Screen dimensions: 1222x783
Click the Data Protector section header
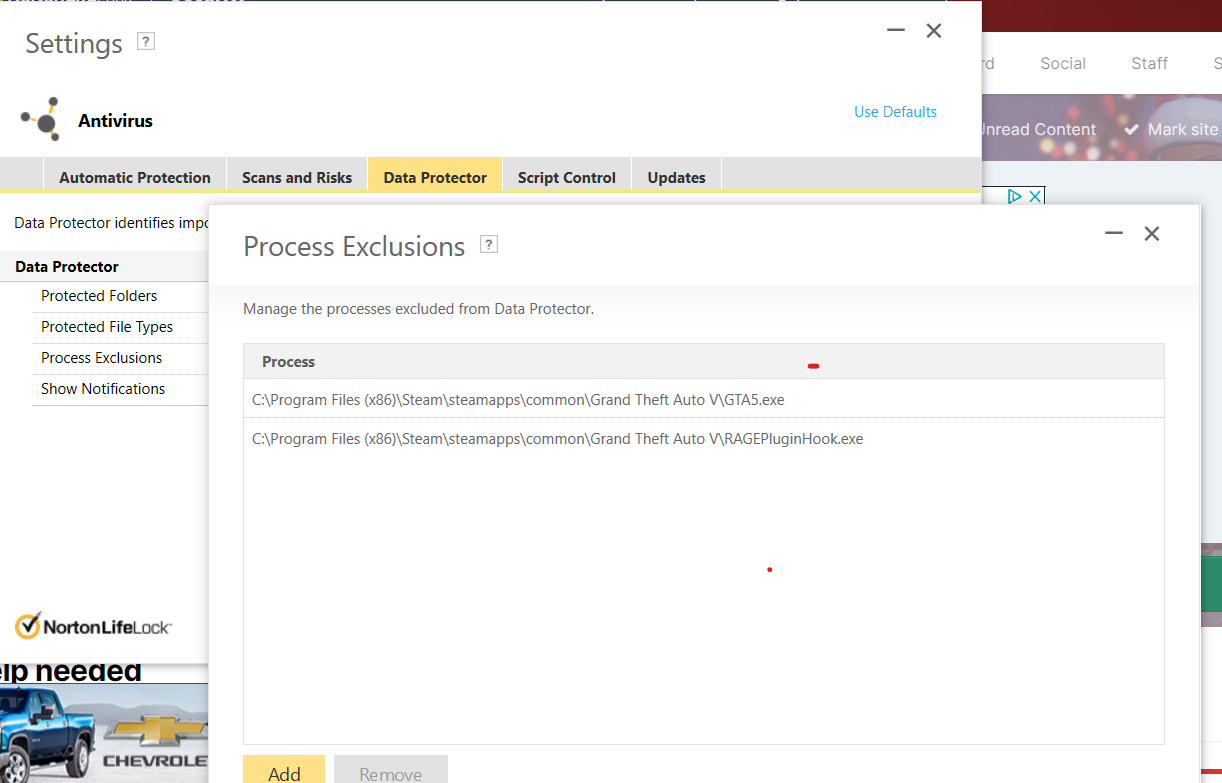pyautogui.click(x=67, y=267)
